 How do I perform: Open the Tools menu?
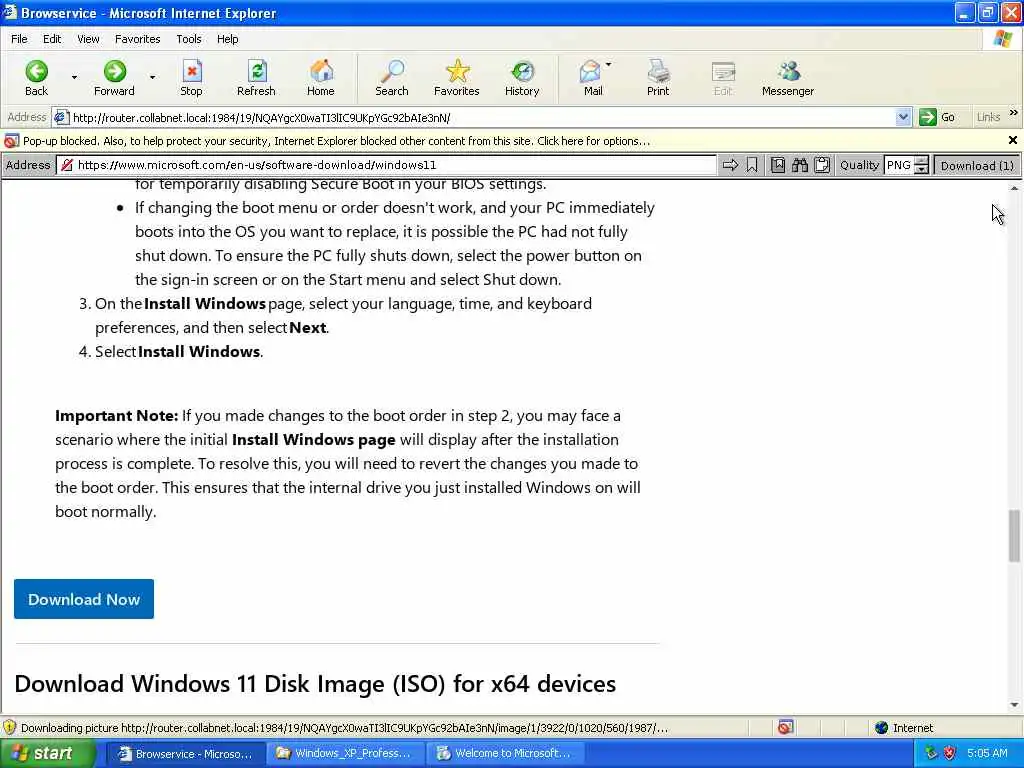pyautogui.click(x=189, y=39)
